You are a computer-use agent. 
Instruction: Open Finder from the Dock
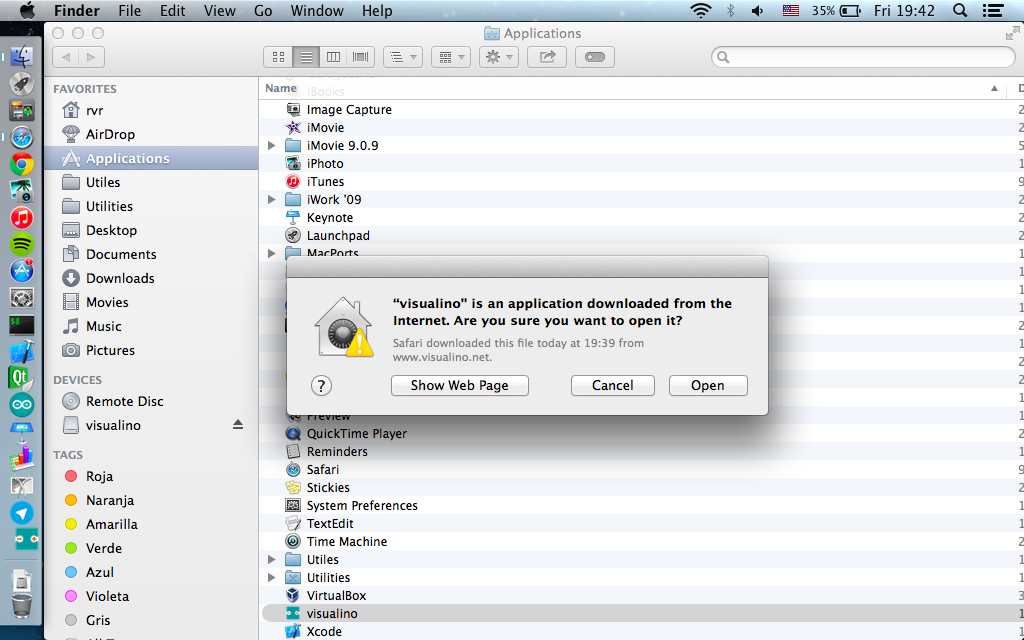pos(22,57)
